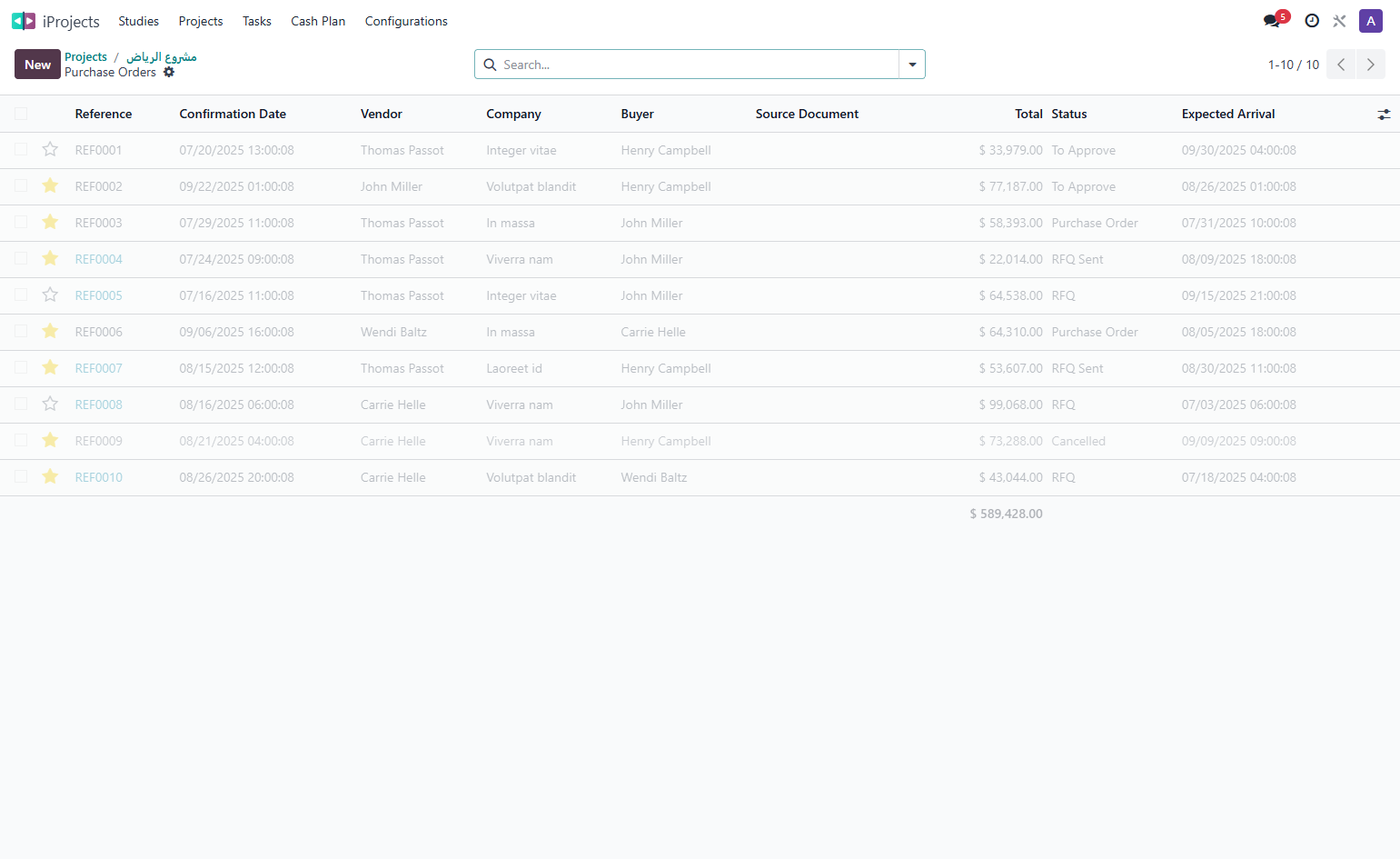Click the 1-10 / 10 pager counter
Screen dimensions: 1400x859
click(1294, 65)
